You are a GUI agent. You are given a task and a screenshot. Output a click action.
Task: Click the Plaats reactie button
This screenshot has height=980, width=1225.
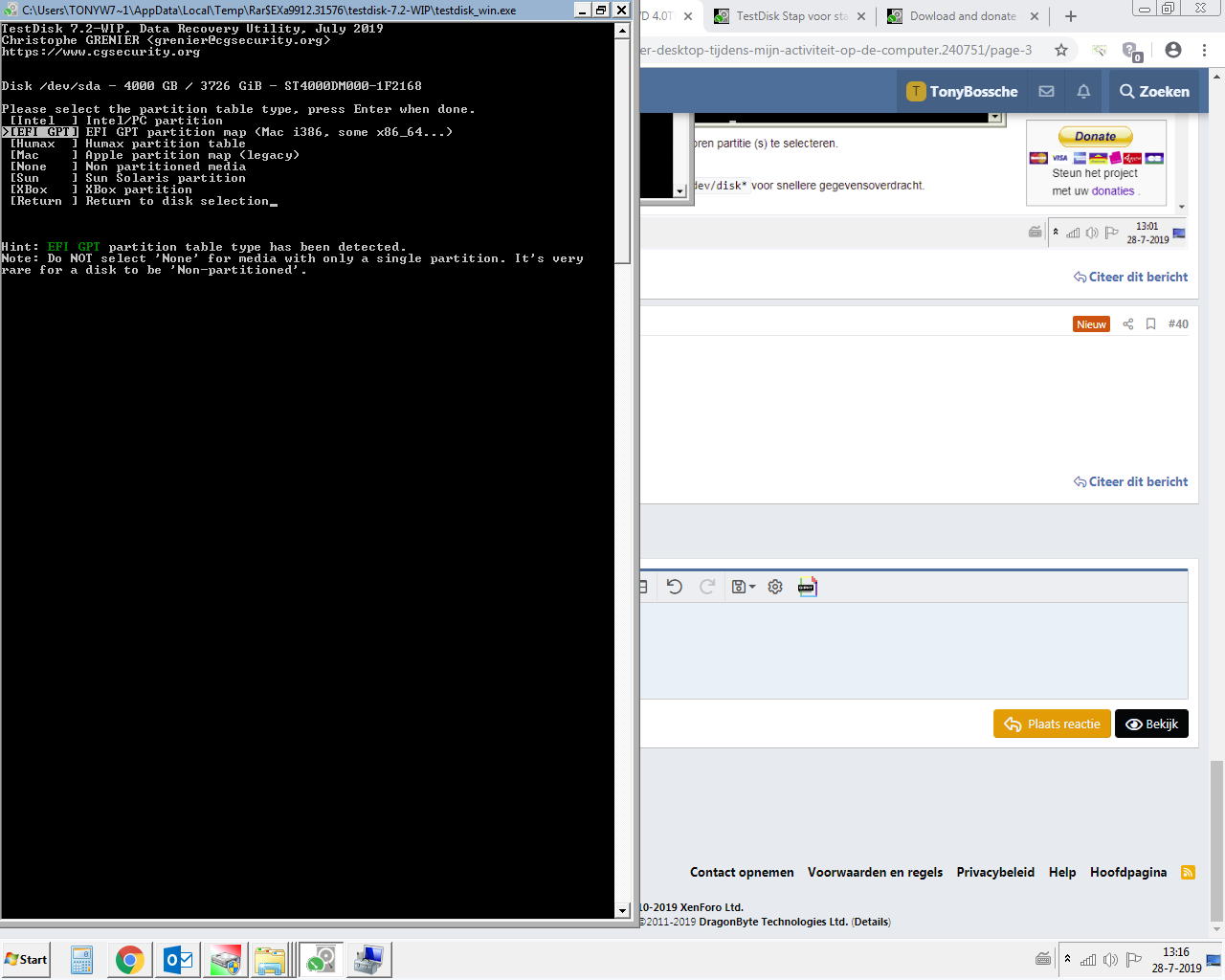coord(1052,724)
